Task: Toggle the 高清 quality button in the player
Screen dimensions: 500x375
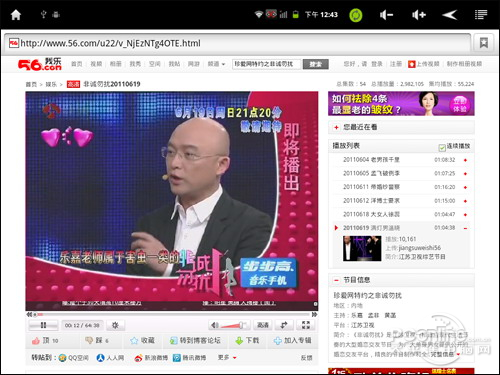Action: click(263, 325)
